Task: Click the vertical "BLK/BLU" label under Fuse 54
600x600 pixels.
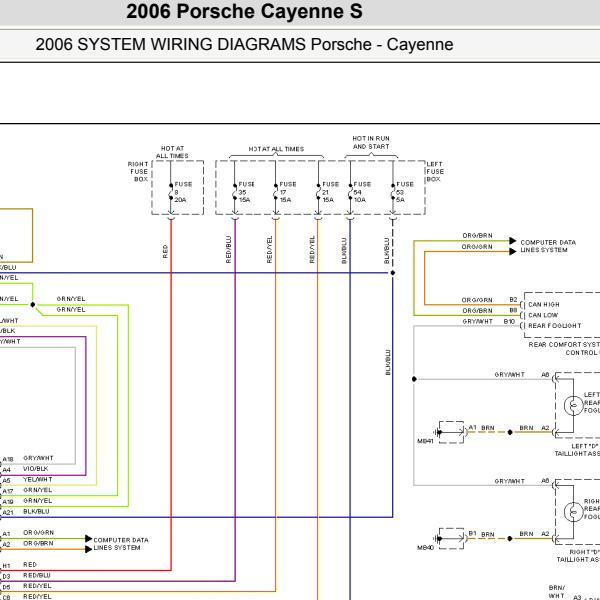Action: tap(344, 251)
